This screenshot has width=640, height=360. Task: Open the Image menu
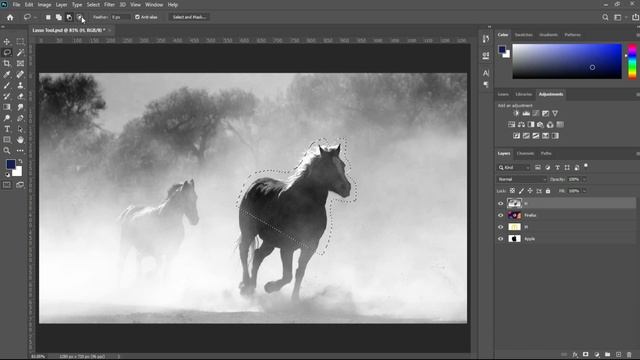pyautogui.click(x=44, y=5)
